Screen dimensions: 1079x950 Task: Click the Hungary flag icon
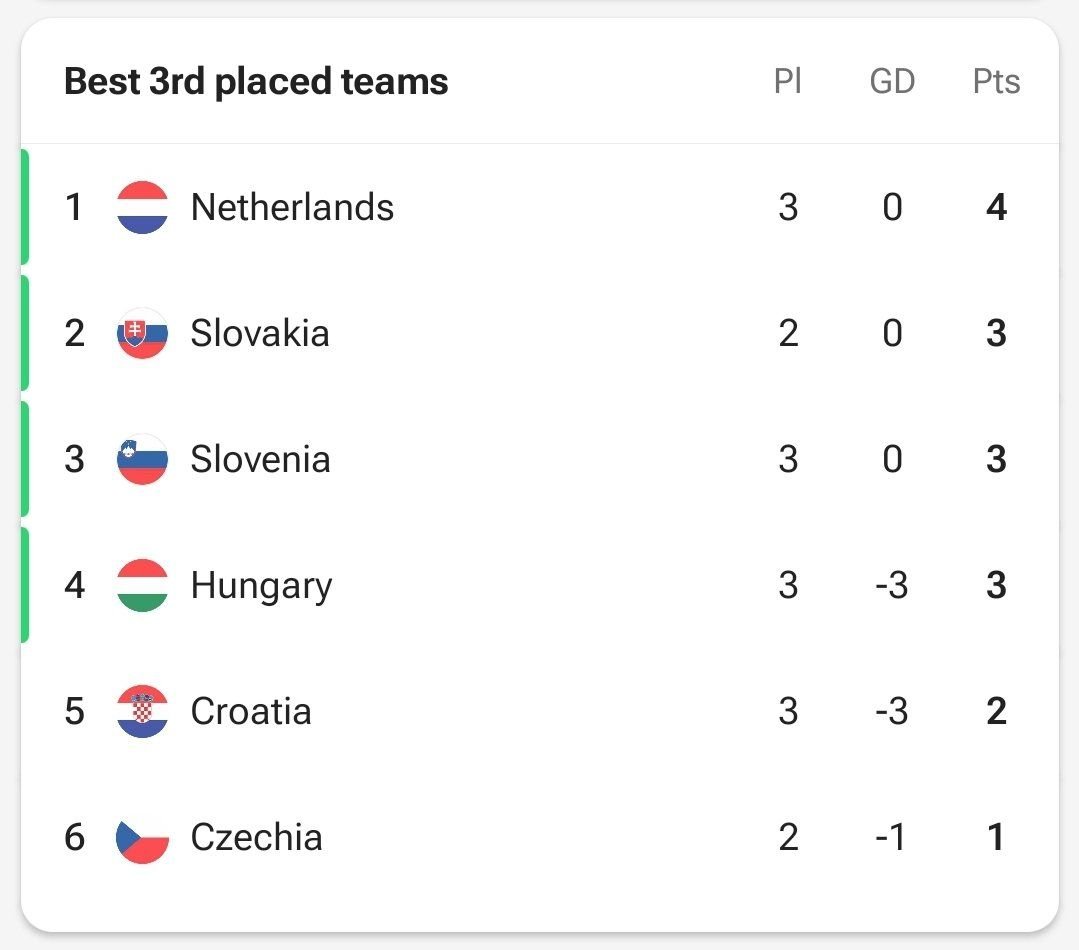point(142,585)
